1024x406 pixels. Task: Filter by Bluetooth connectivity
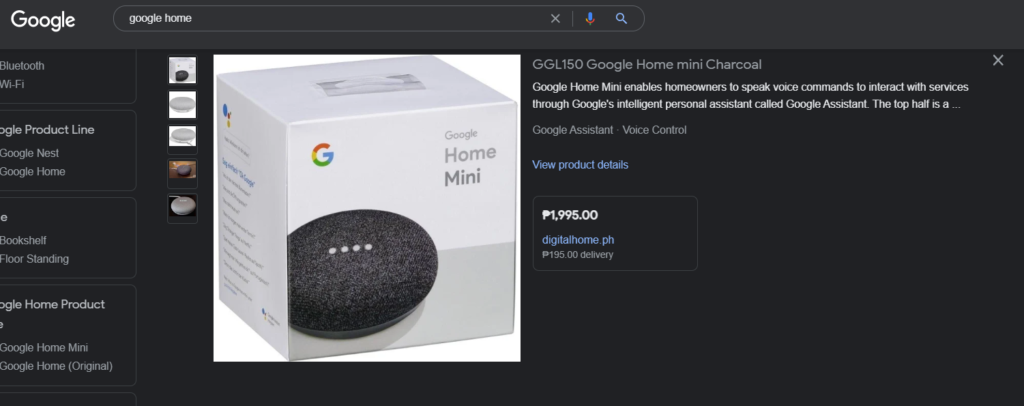click(x=22, y=66)
